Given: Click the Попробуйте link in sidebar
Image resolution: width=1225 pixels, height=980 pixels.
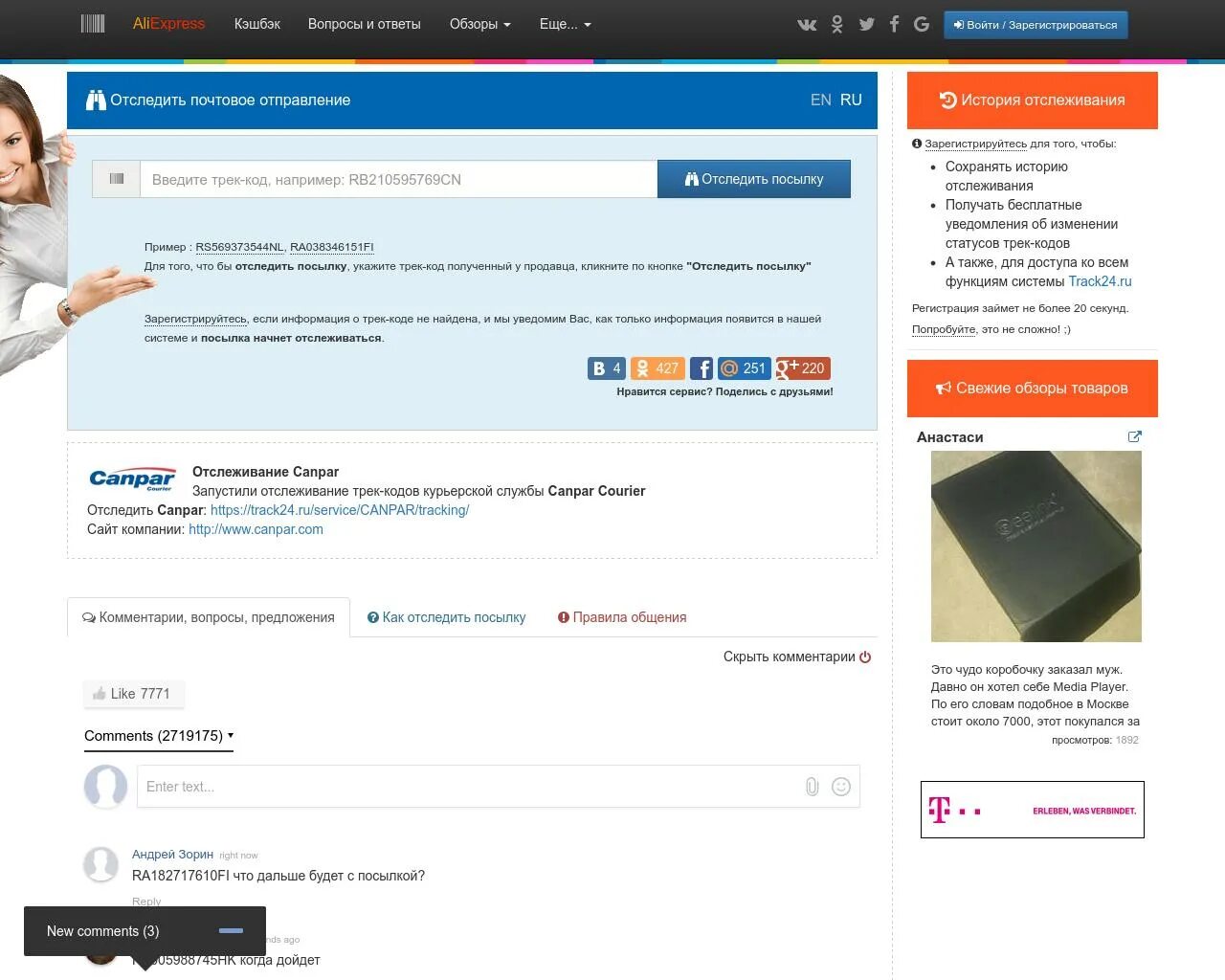Looking at the screenshot, I should 944,329.
